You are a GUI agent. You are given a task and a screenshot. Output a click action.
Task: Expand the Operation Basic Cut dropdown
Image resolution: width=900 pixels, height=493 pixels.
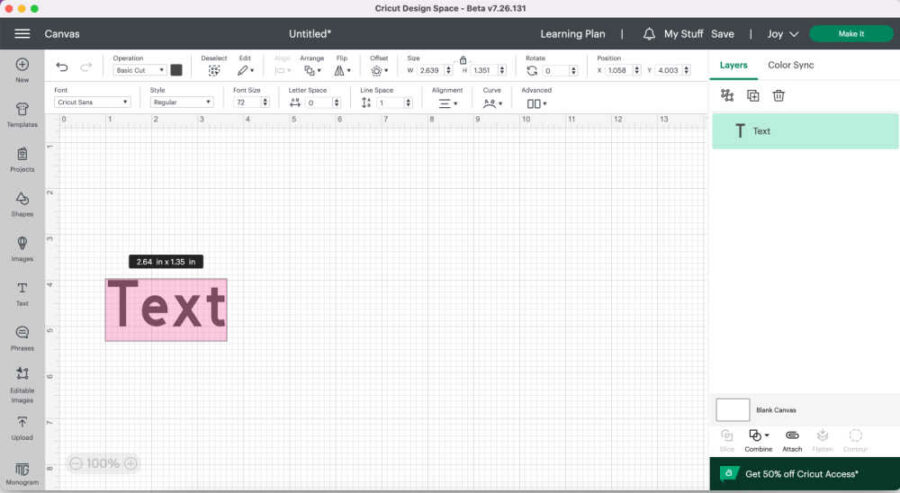point(139,70)
